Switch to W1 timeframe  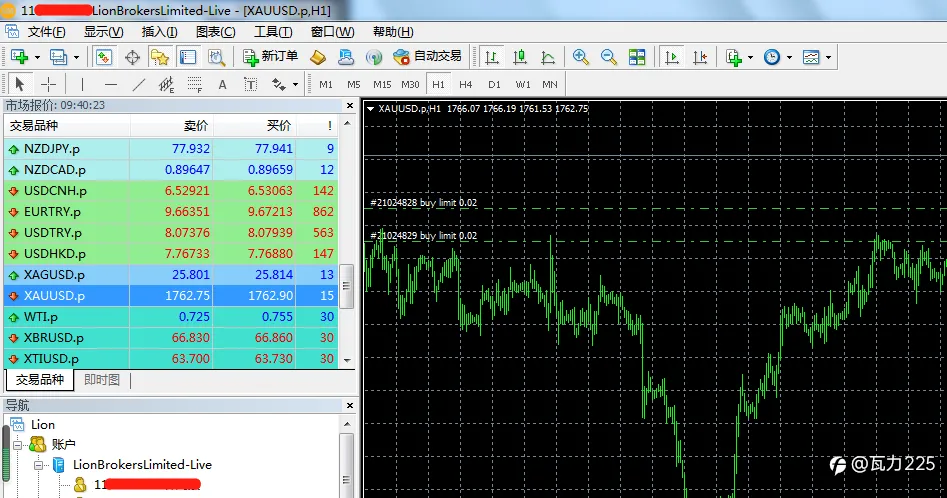(x=523, y=85)
